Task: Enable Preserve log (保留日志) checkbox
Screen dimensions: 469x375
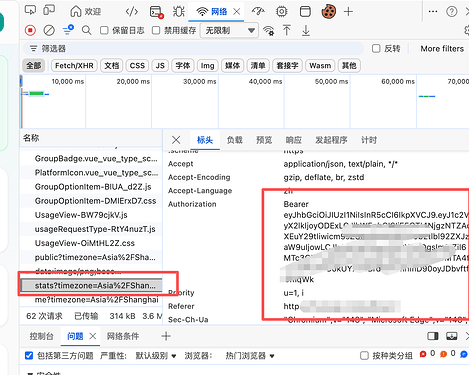Action: (104, 30)
